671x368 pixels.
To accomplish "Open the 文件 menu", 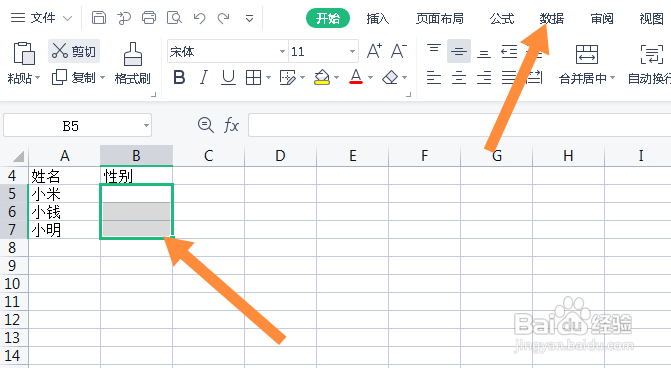I will tap(43, 18).
